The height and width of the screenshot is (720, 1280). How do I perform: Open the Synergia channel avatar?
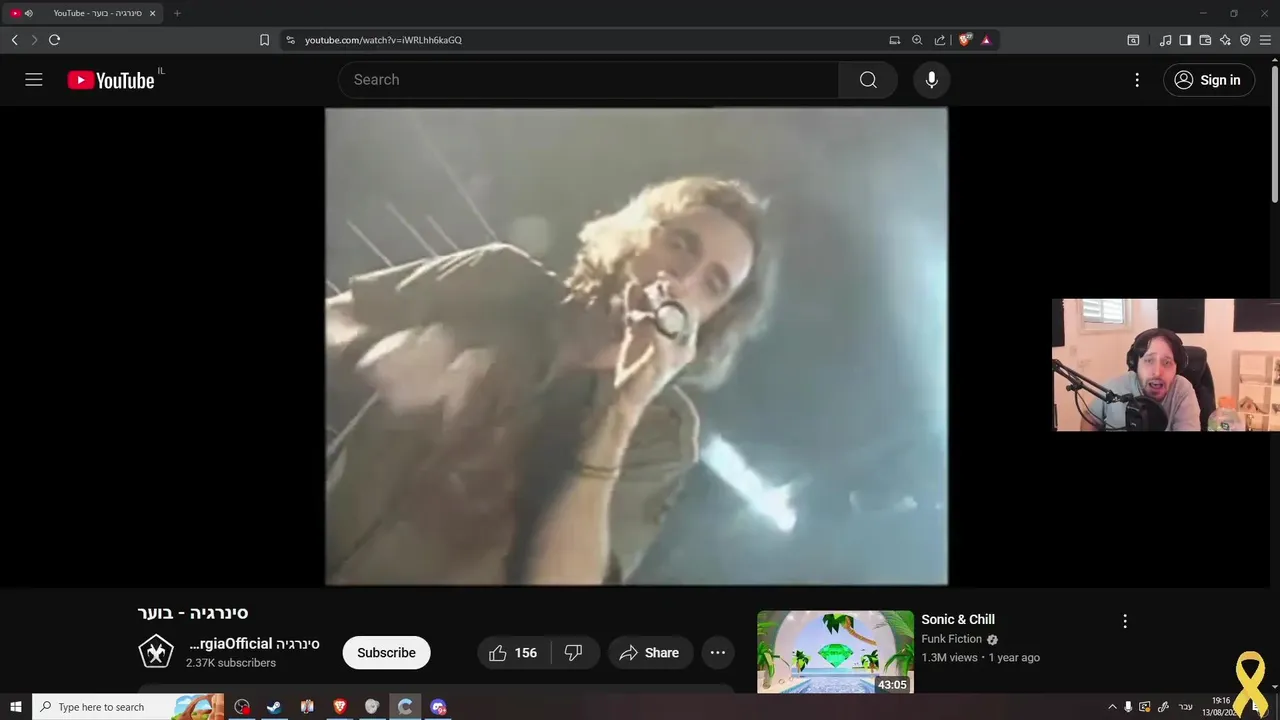click(x=155, y=652)
